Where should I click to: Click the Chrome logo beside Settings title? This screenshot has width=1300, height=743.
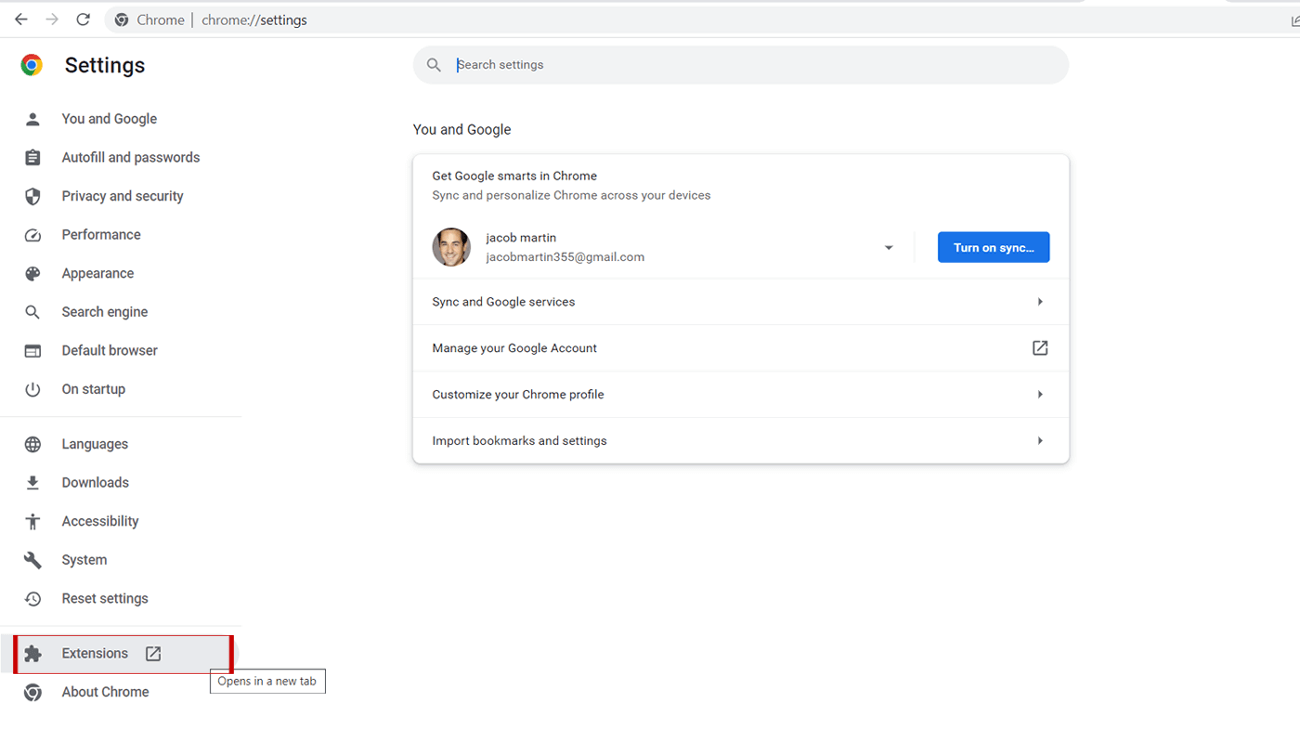[32, 65]
